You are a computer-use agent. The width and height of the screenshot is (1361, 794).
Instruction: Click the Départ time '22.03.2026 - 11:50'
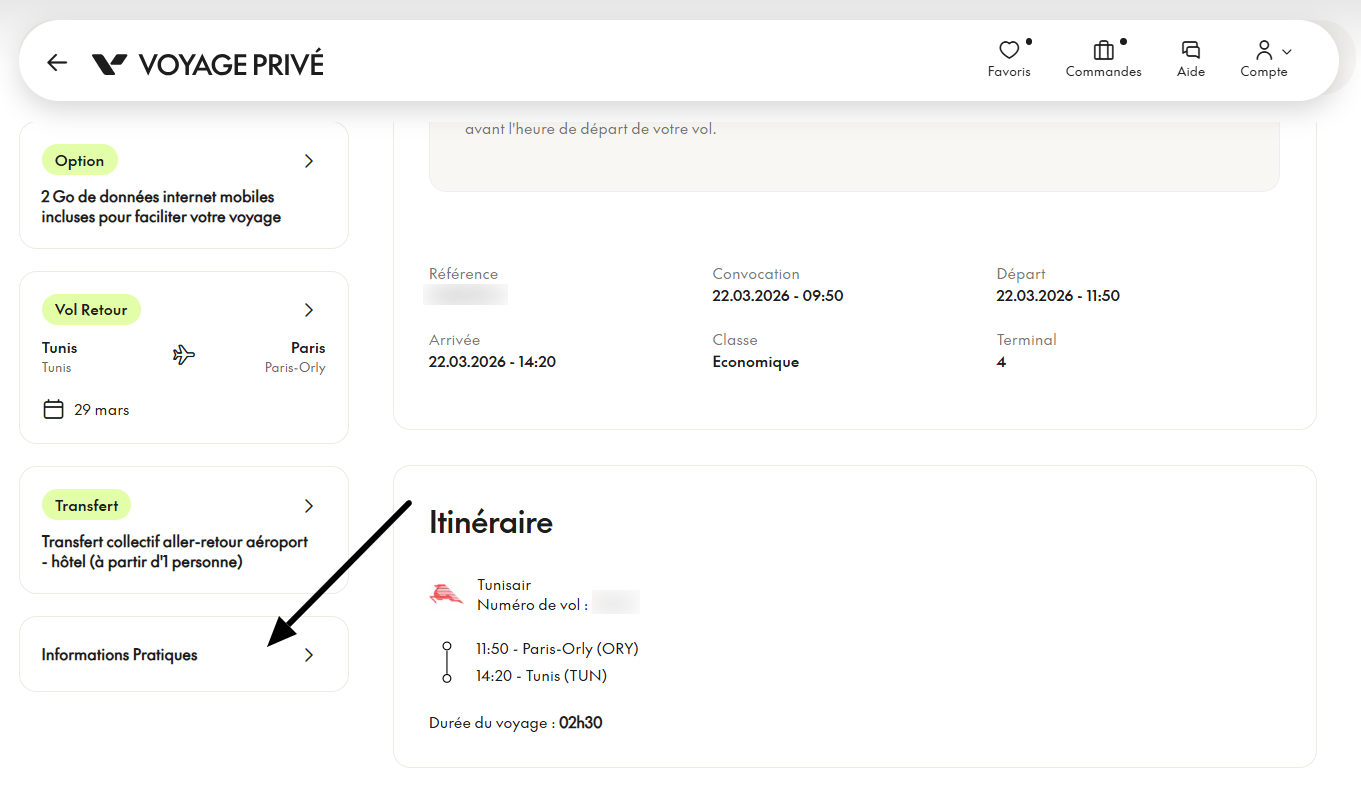pos(1058,296)
